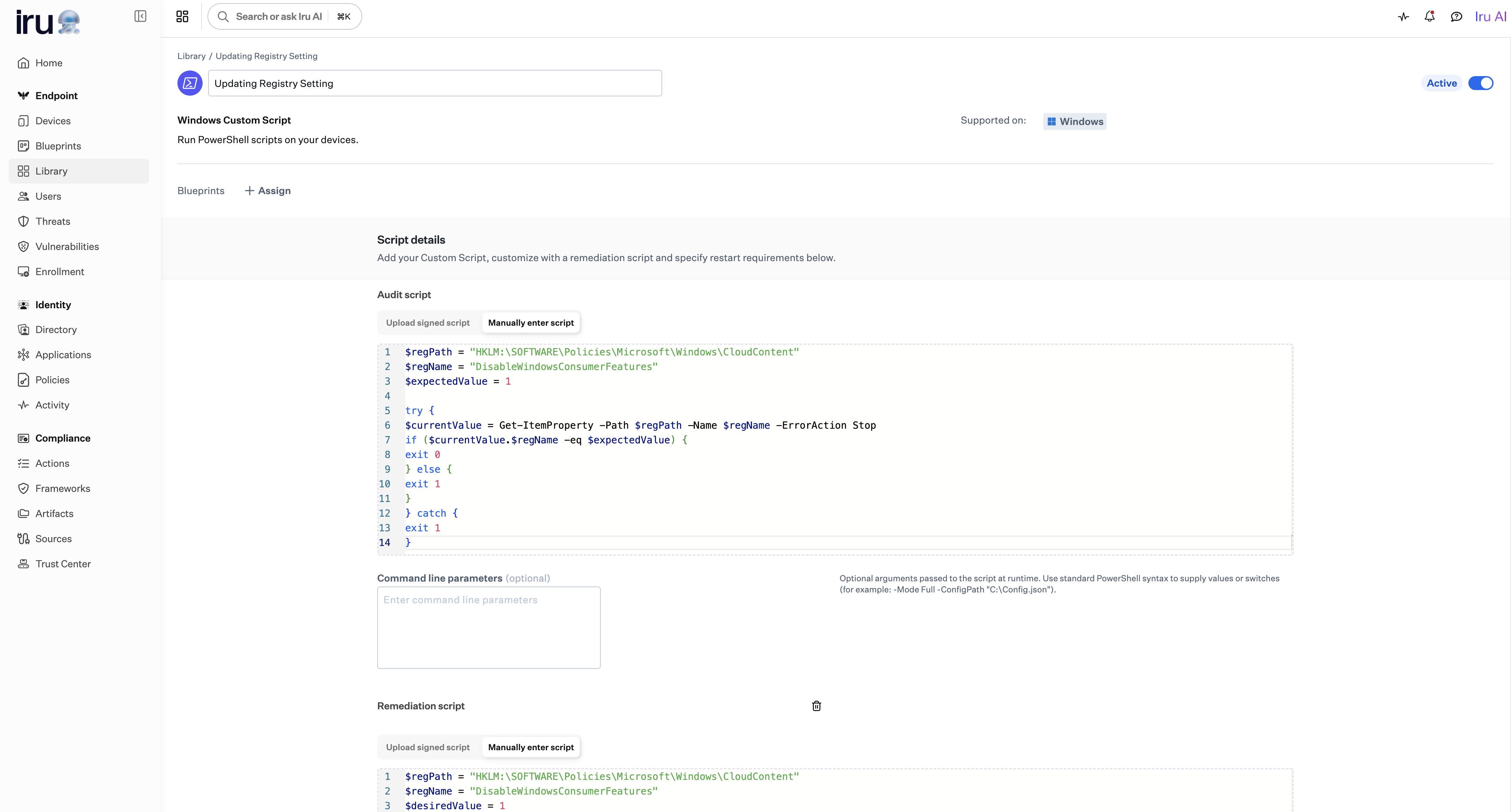This screenshot has height=812, width=1511.
Task: Open the apps grid icon
Action: pyautogui.click(x=182, y=16)
